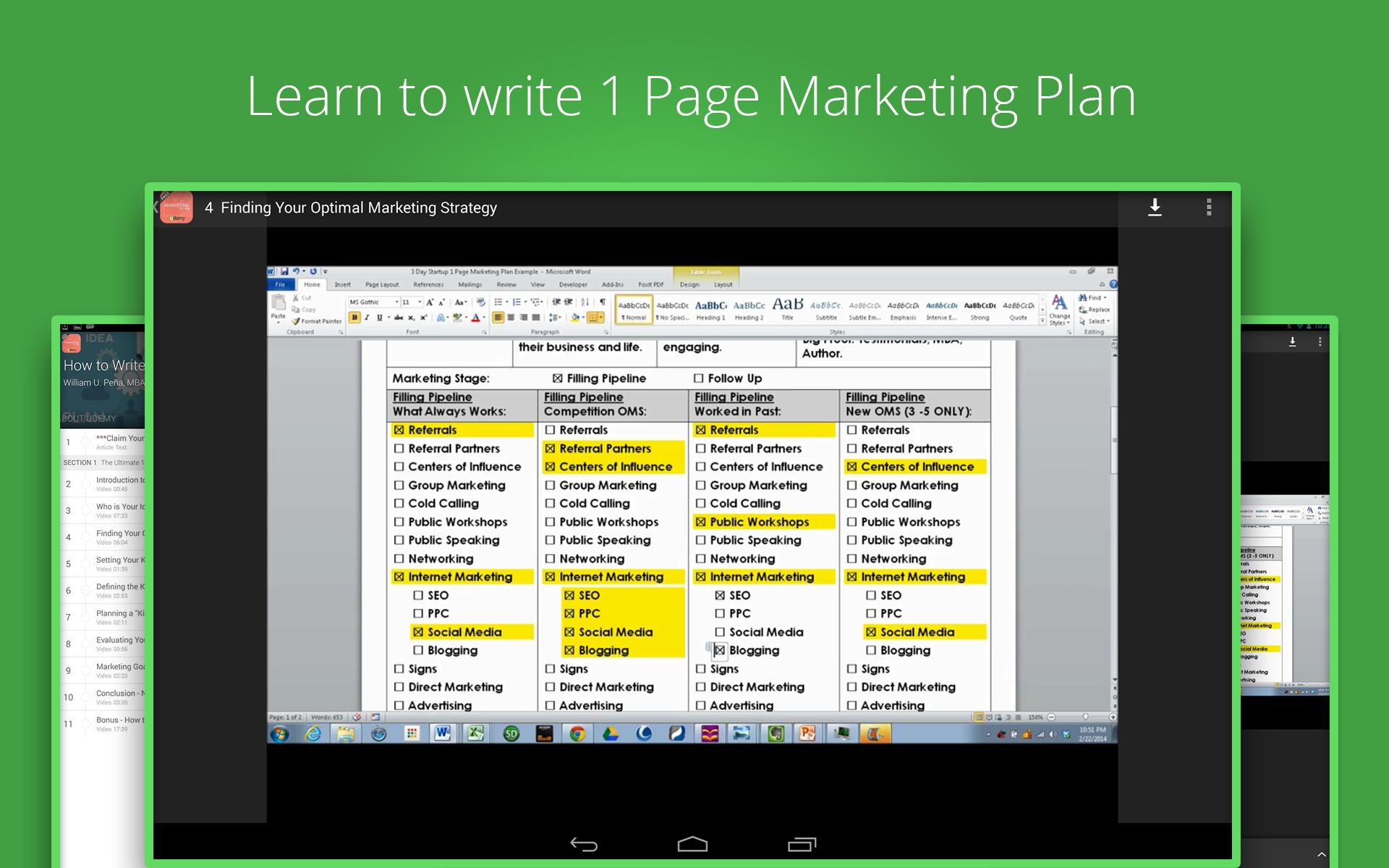
Task: Toggle Referrals checkbox in Filling Pipeline
Action: point(401,428)
